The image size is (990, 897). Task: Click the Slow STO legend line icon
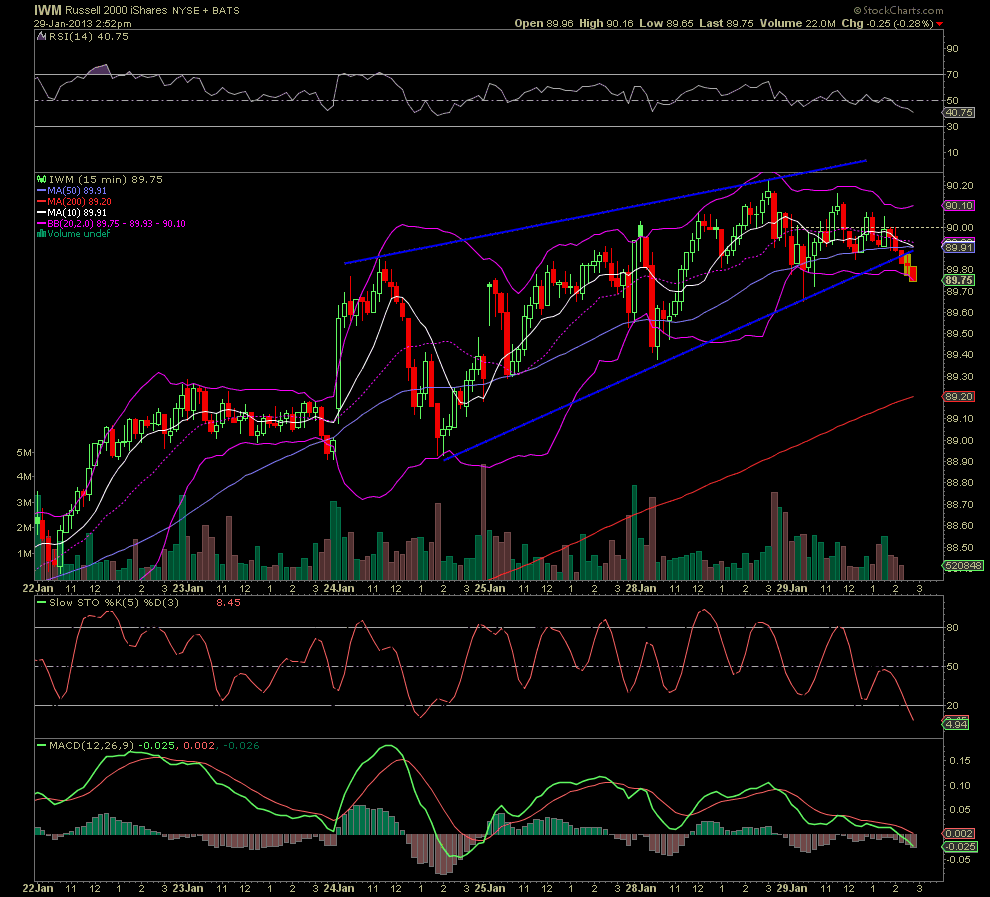point(41,602)
